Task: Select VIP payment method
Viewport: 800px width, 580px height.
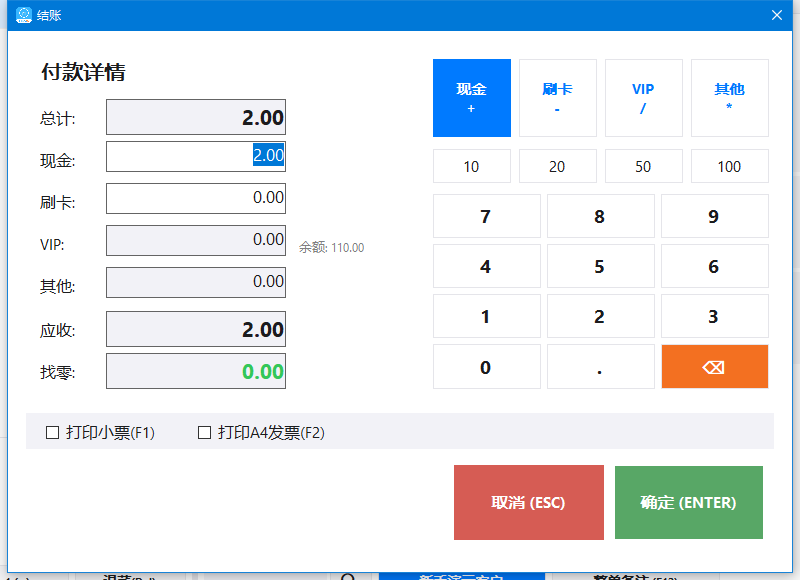Action: coord(643,98)
